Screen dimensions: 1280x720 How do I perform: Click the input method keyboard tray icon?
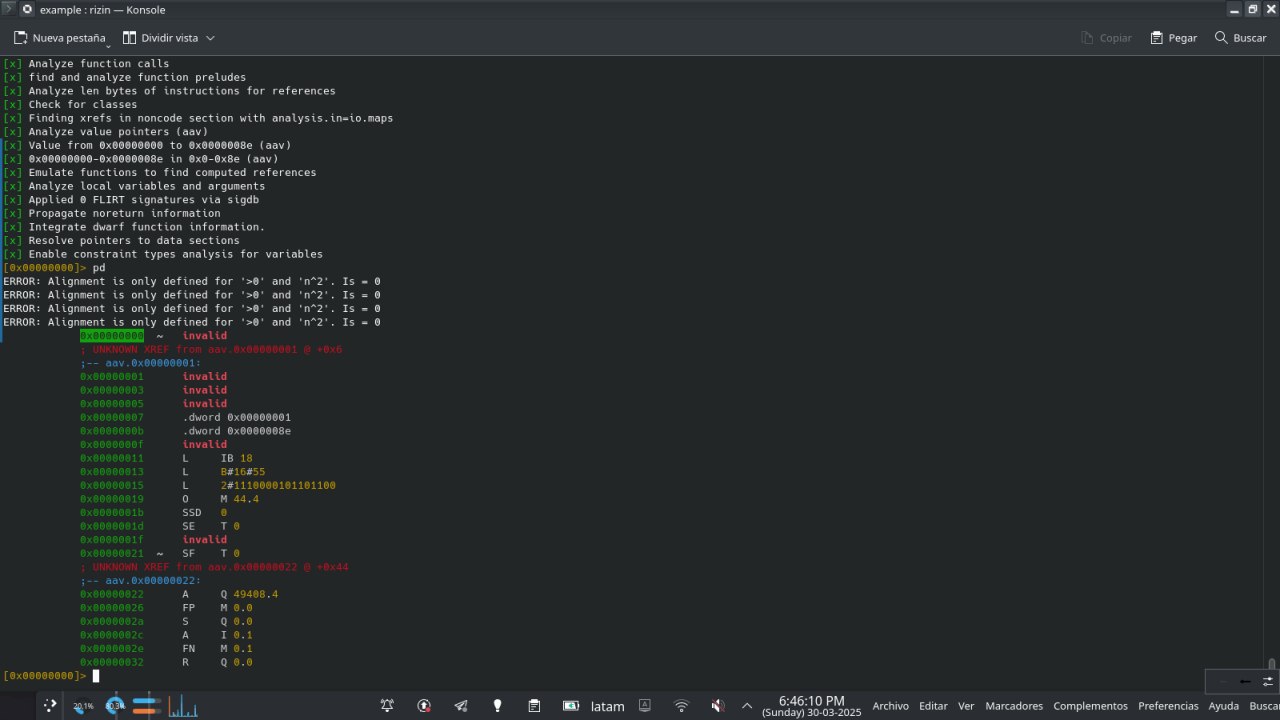[x=645, y=706]
